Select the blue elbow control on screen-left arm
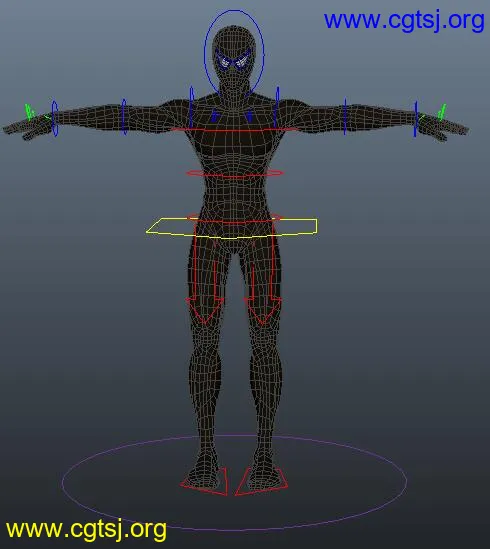Screen dimensions: 490x549 [124, 117]
